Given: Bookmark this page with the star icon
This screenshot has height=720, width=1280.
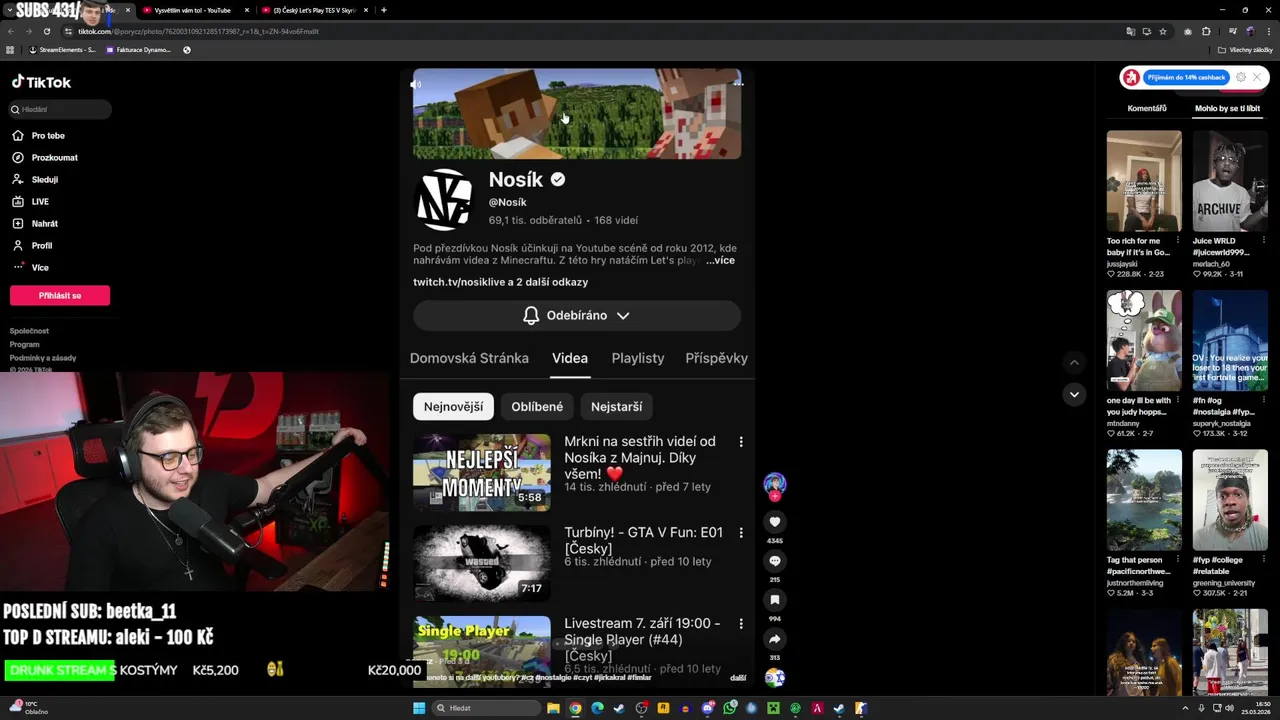Looking at the screenshot, I should pyautogui.click(x=1162, y=31).
